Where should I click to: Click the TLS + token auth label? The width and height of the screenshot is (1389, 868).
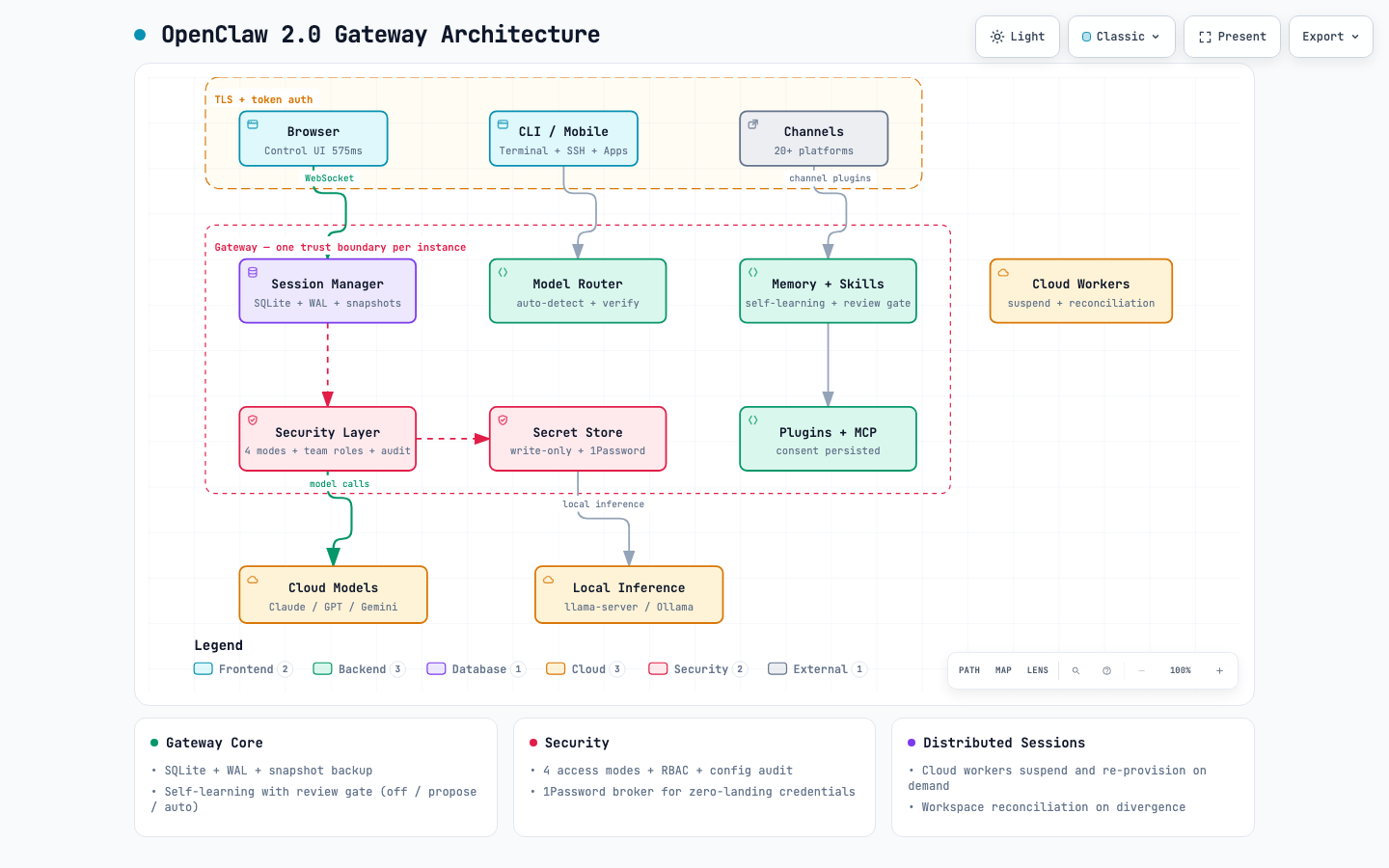pyautogui.click(x=263, y=100)
